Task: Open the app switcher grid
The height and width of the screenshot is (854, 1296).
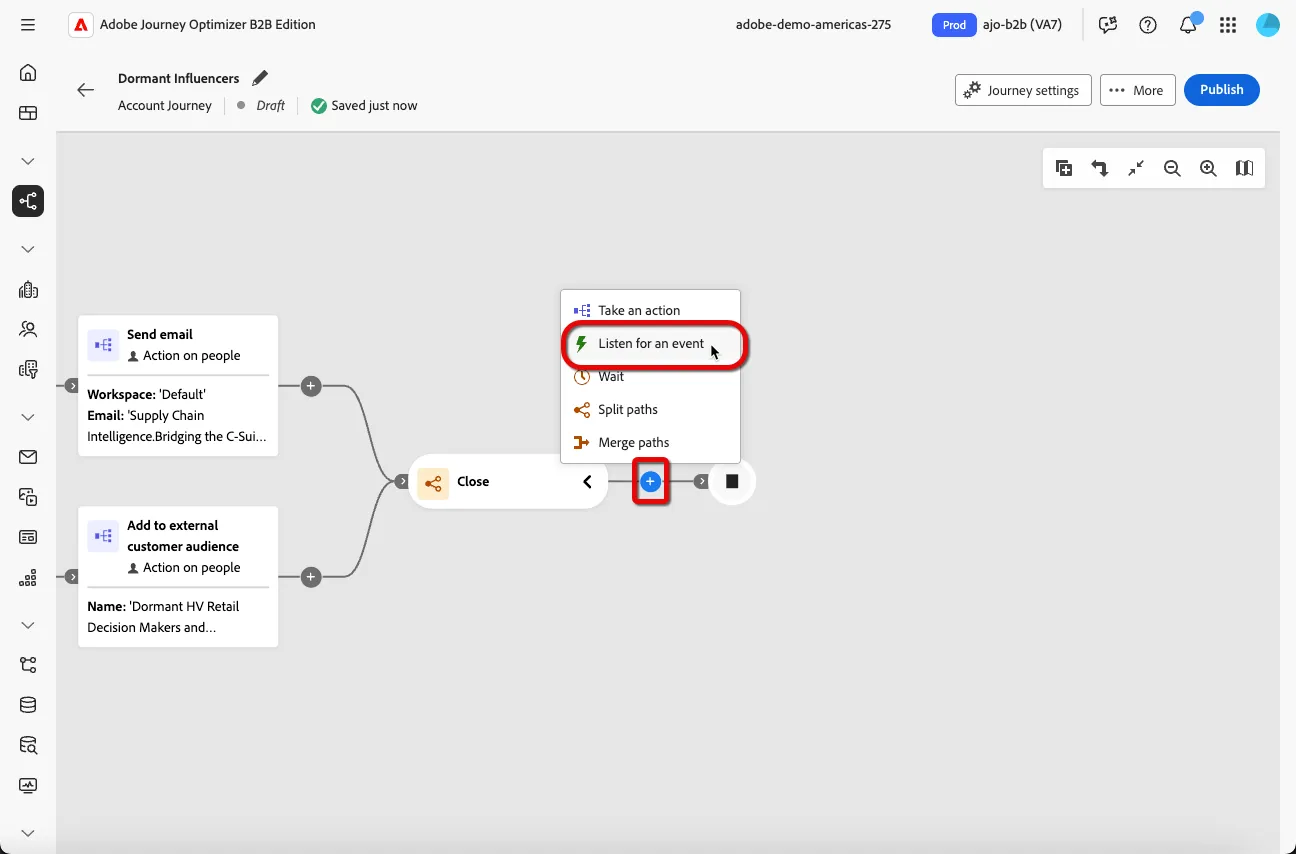Action: 1228,25
